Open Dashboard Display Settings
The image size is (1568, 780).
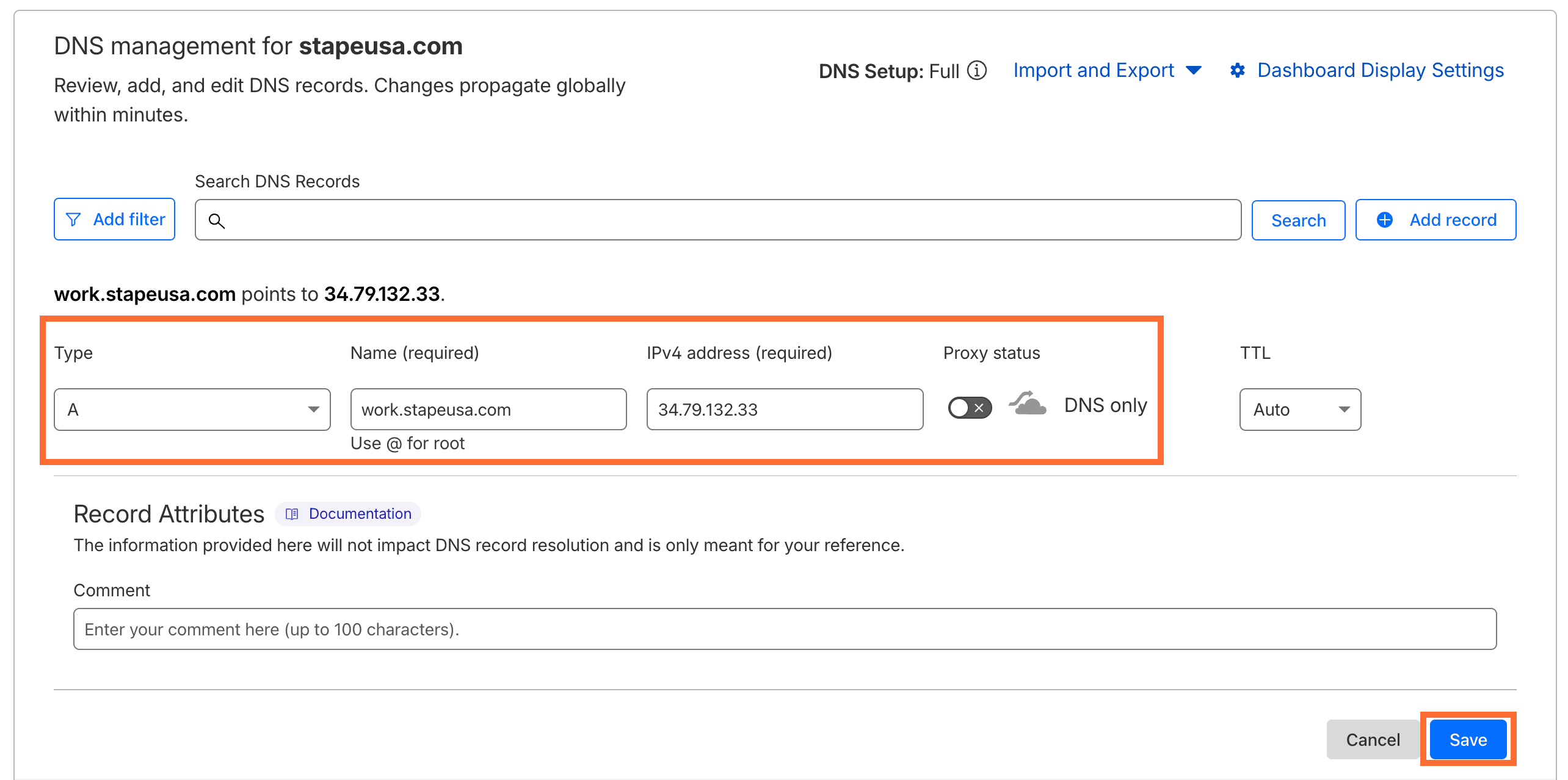pos(1380,71)
